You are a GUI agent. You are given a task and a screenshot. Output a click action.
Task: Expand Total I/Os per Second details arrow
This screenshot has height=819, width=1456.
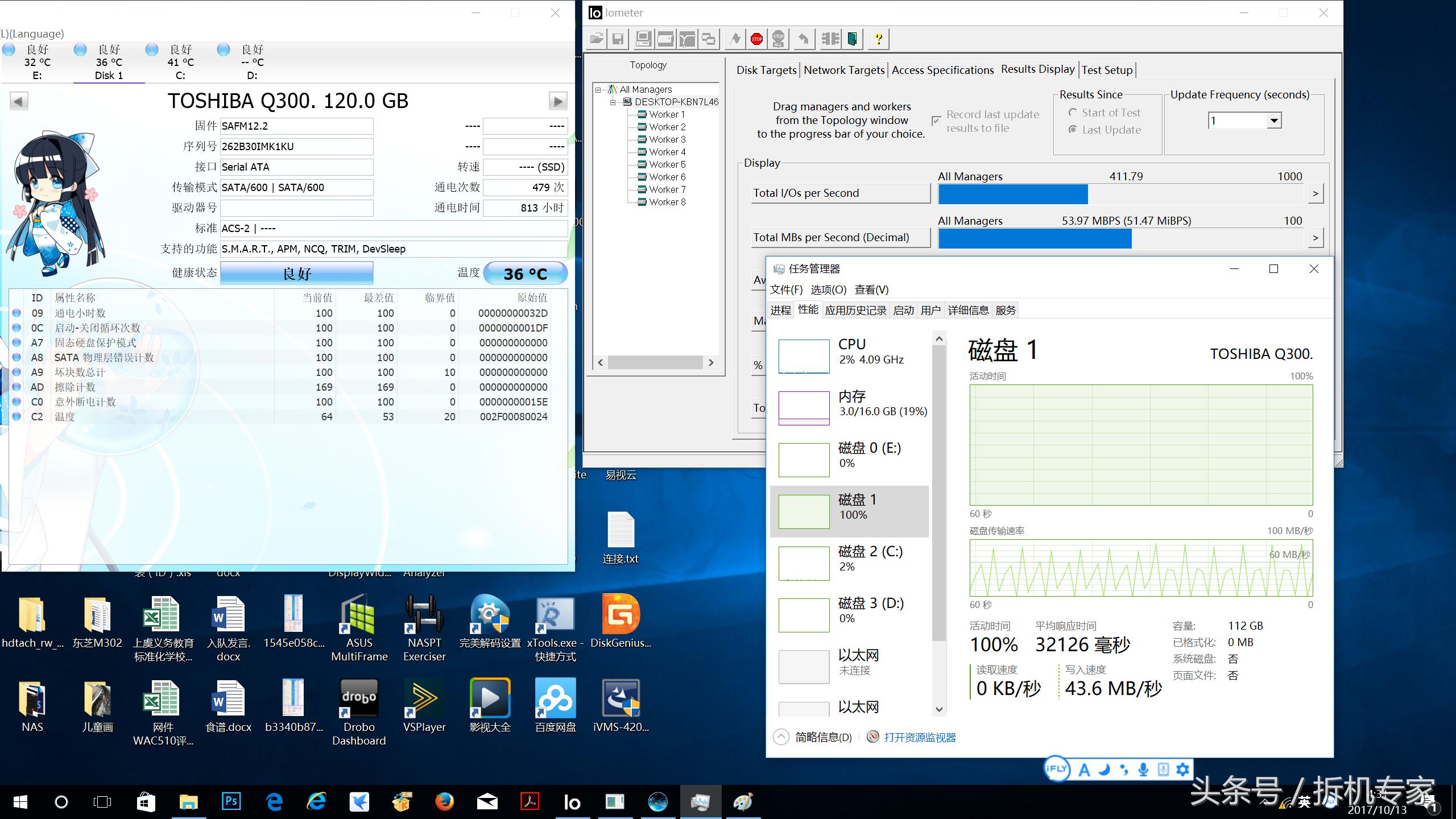pos(1315,193)
